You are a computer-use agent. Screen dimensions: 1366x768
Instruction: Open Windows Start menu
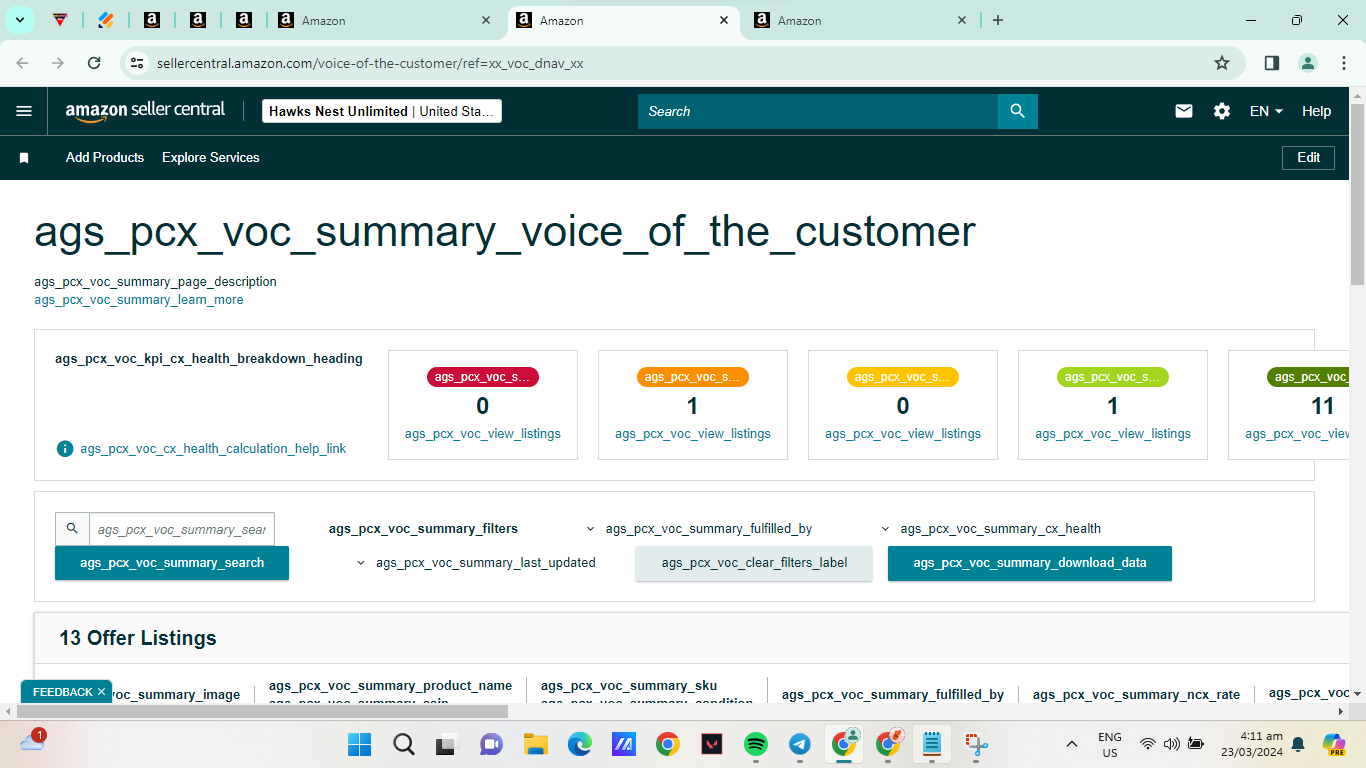359,744
